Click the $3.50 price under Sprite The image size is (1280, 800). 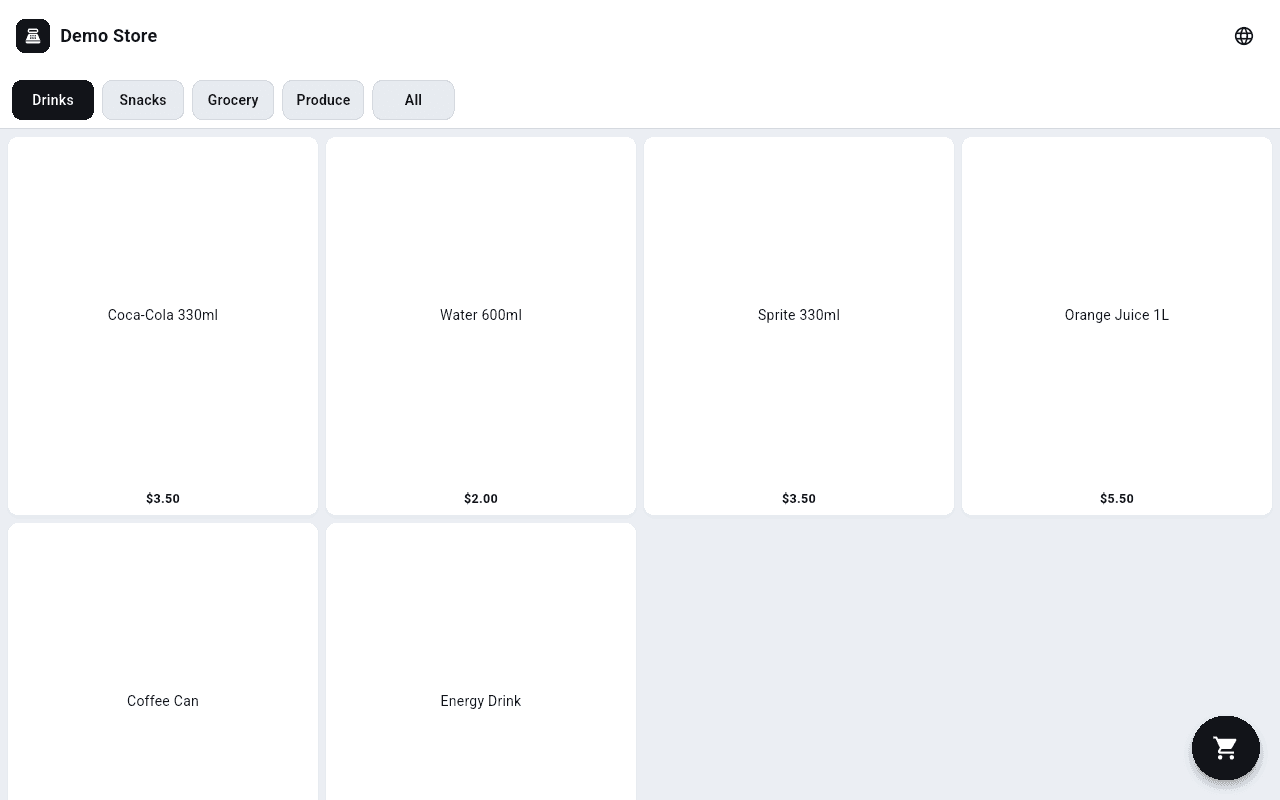pyautogui.click(x=799, y=498)
